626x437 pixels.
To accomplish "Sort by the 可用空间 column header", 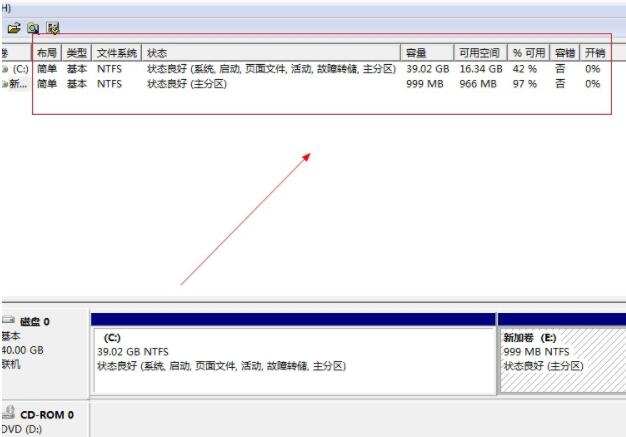I will [x=481, y=53].
